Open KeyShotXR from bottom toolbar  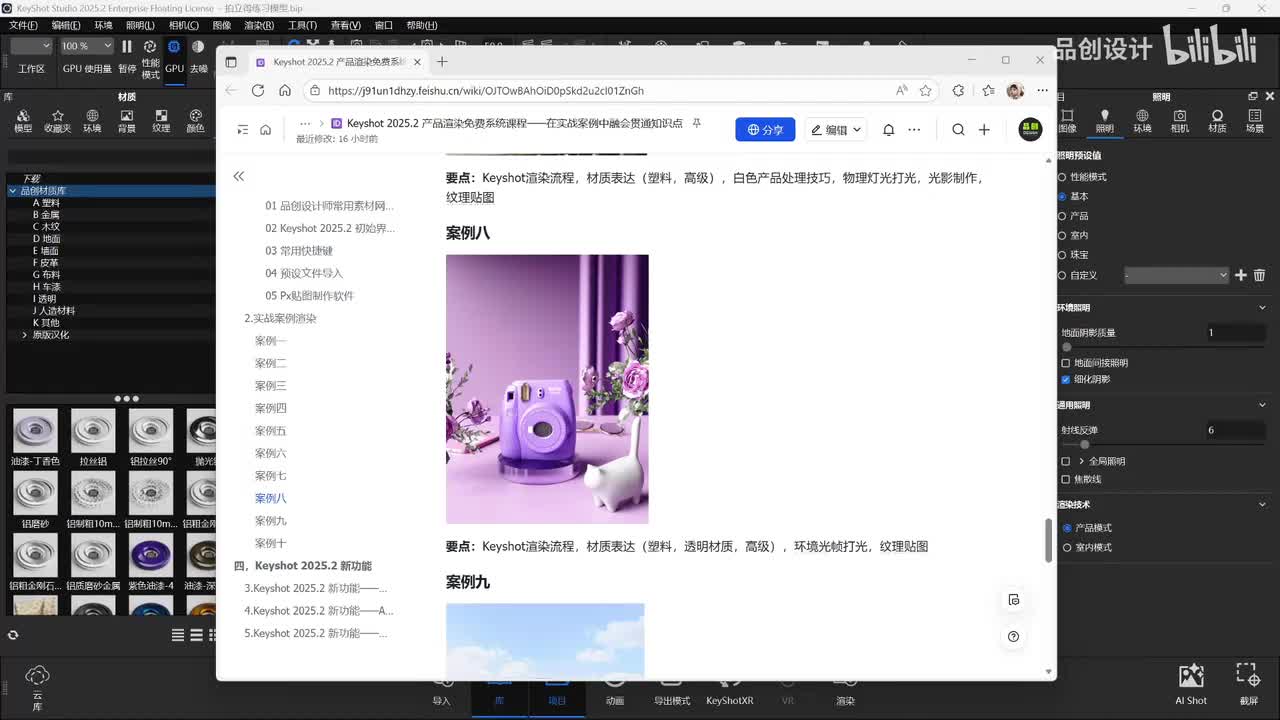(x=730, y=693)
